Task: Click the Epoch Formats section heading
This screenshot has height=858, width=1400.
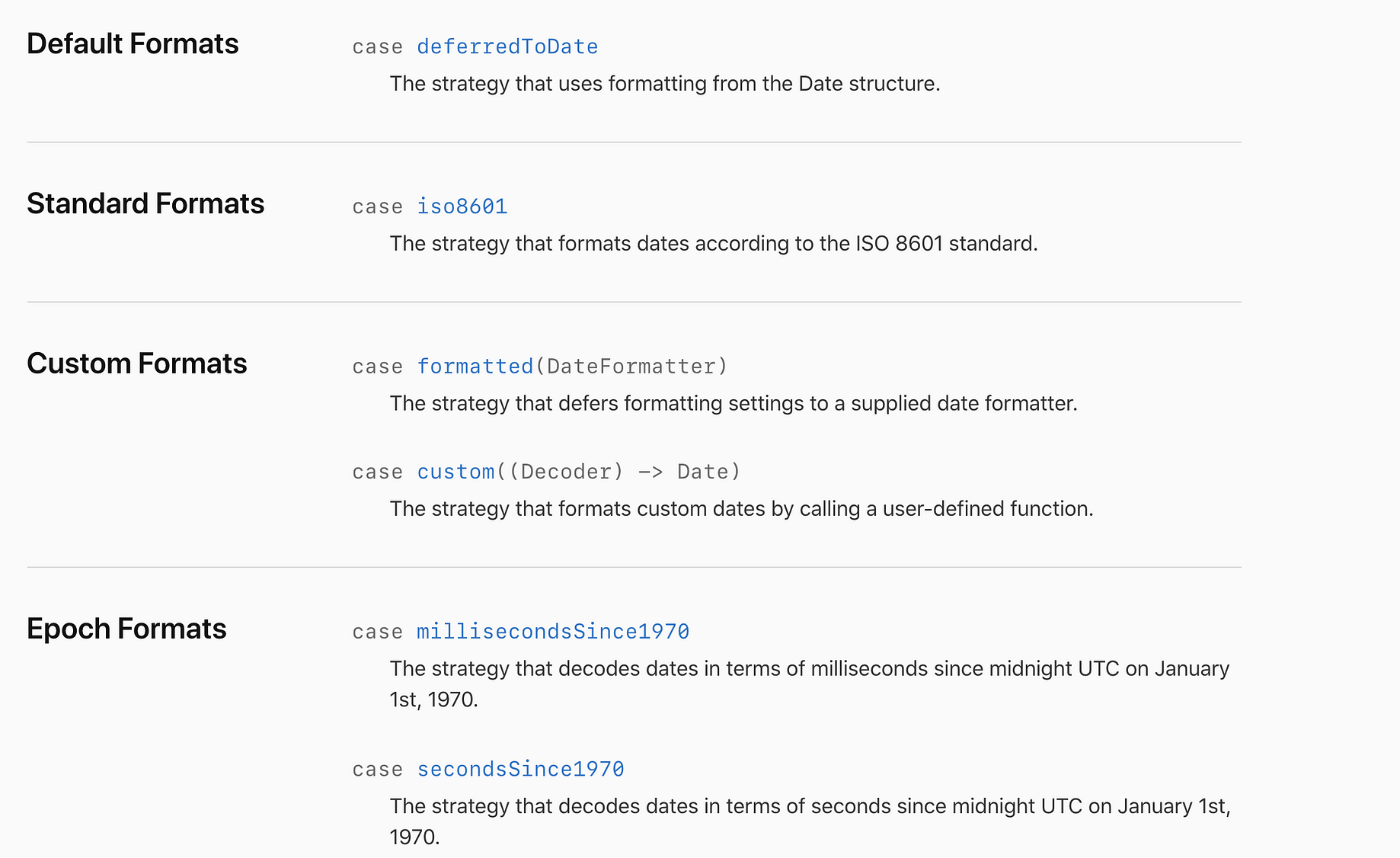Action: 126,629
